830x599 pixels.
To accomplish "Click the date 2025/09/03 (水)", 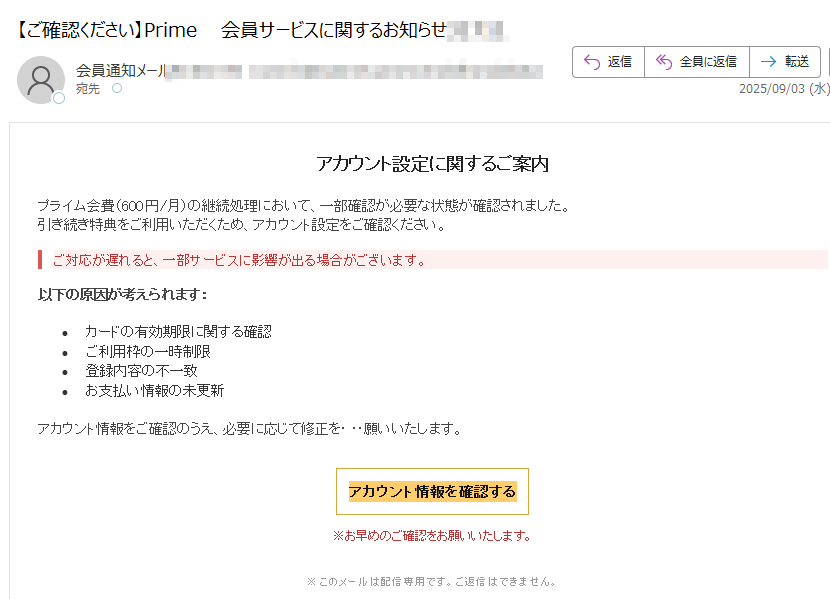I will [x=784, y=88].
